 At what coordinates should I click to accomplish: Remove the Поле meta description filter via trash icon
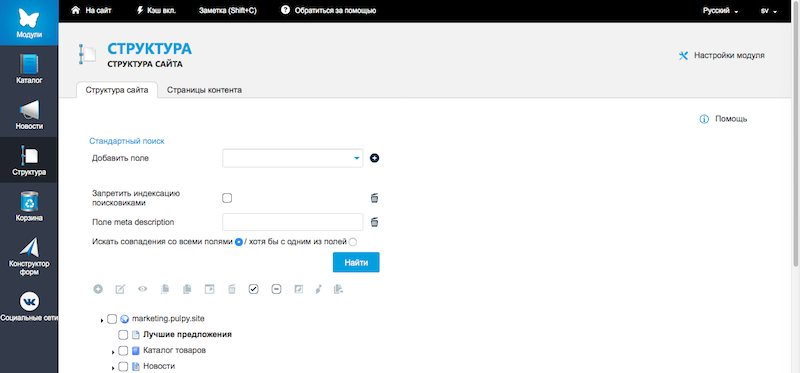(x=374, y=222)
